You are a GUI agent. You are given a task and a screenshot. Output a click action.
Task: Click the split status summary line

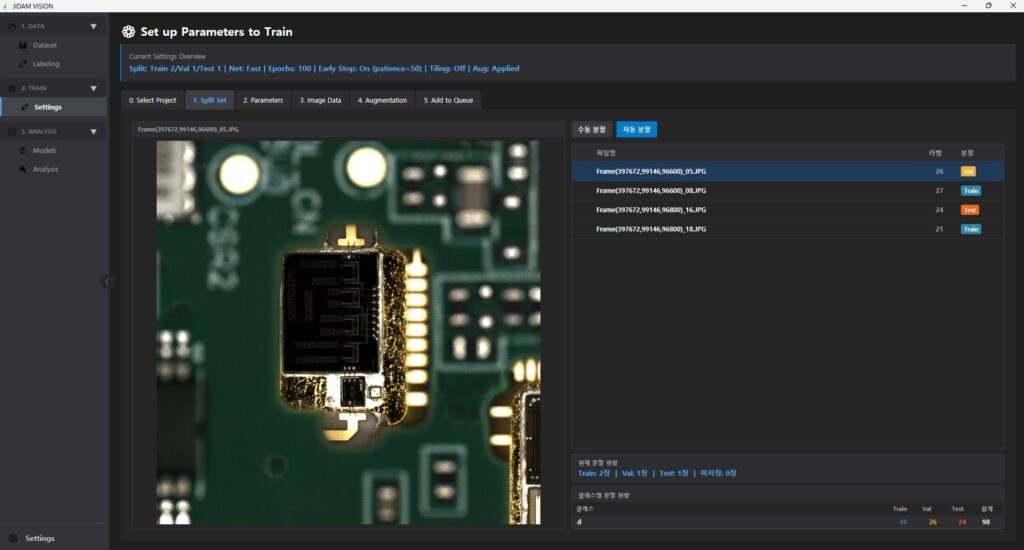[657, 473]
